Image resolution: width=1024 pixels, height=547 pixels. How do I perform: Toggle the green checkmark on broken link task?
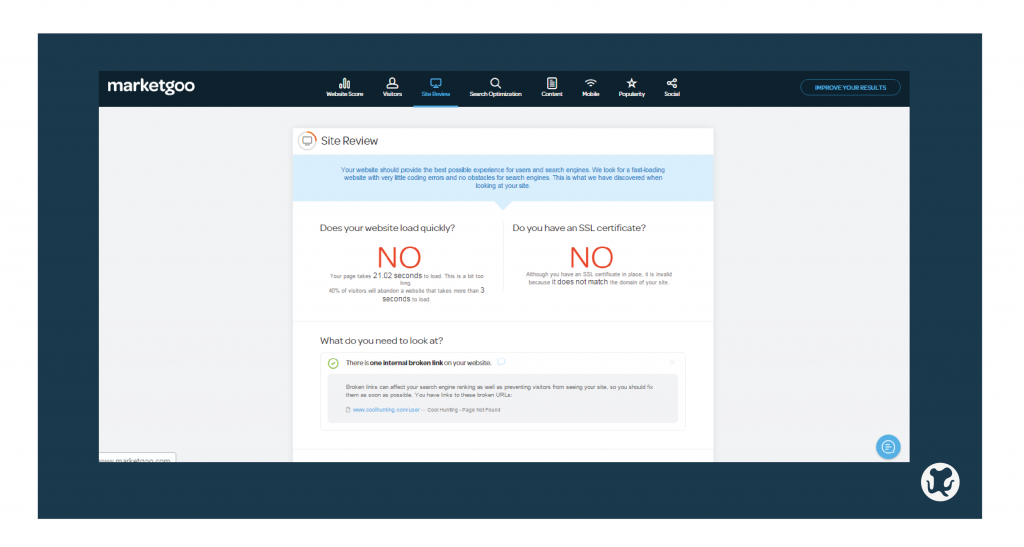(x=333, y=363)
